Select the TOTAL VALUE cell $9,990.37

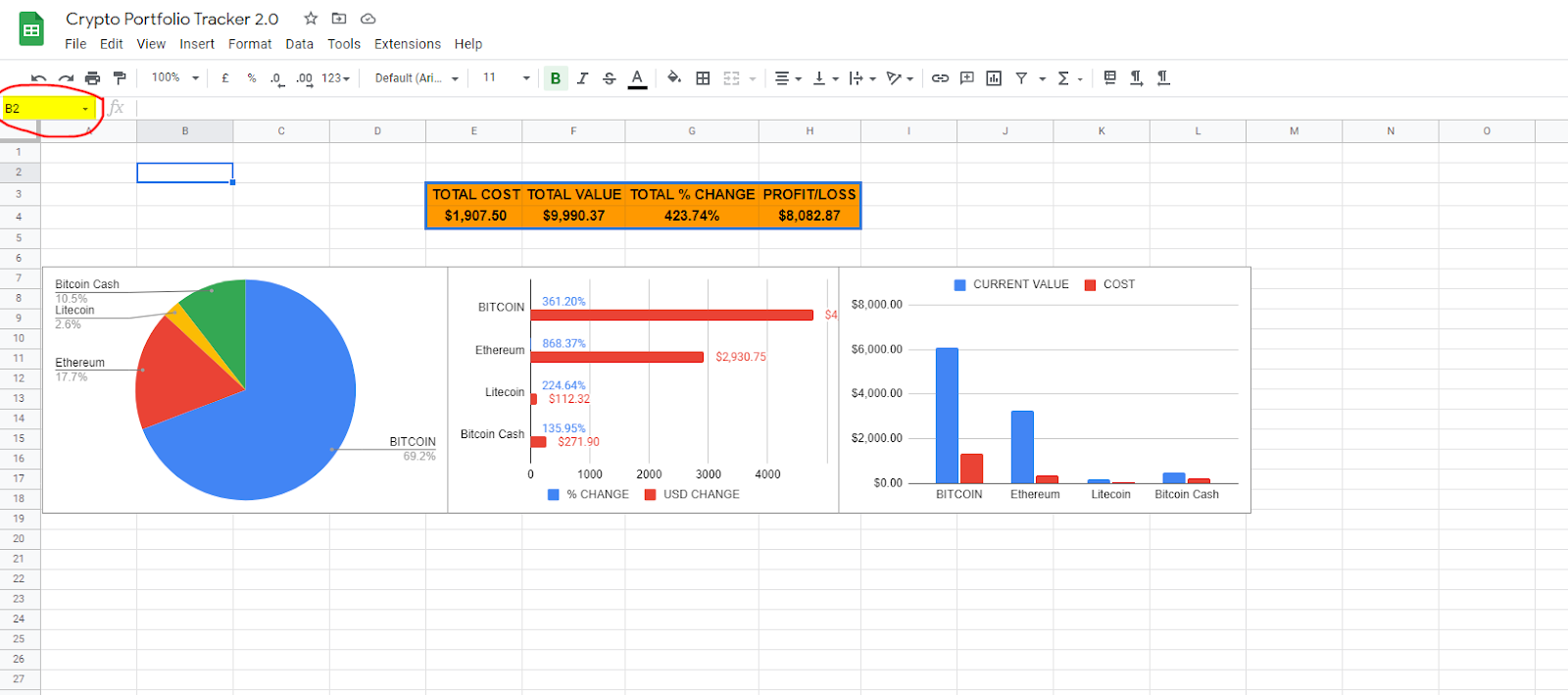574,216
